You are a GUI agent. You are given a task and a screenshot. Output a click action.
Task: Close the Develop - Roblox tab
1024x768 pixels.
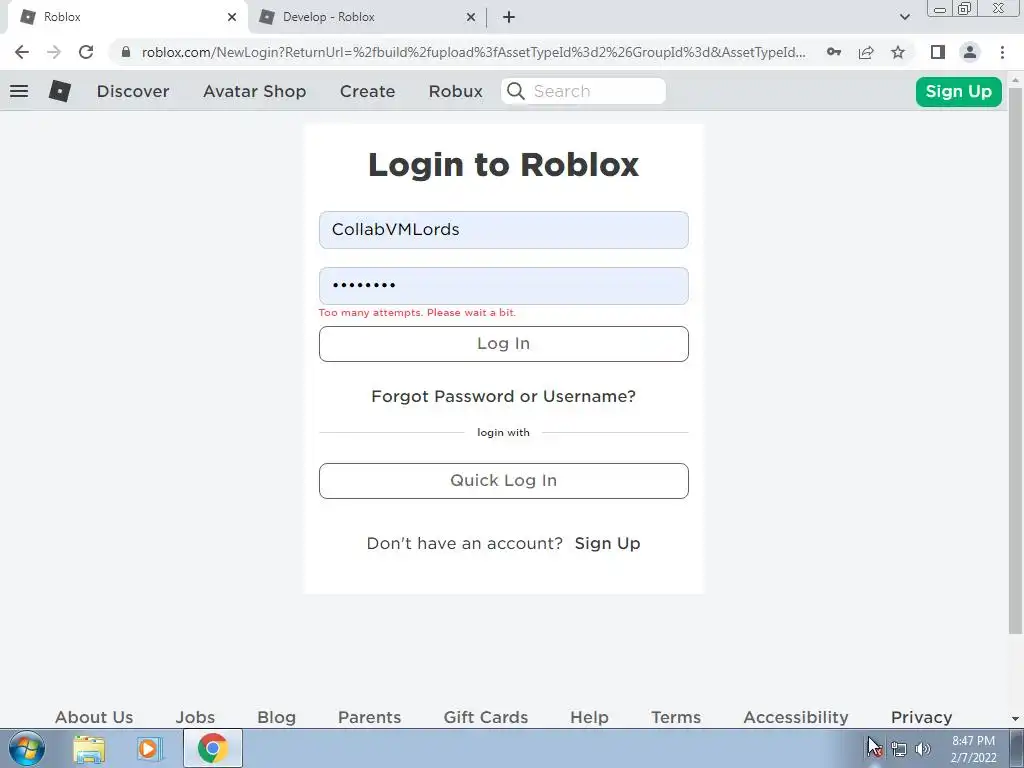471,17
